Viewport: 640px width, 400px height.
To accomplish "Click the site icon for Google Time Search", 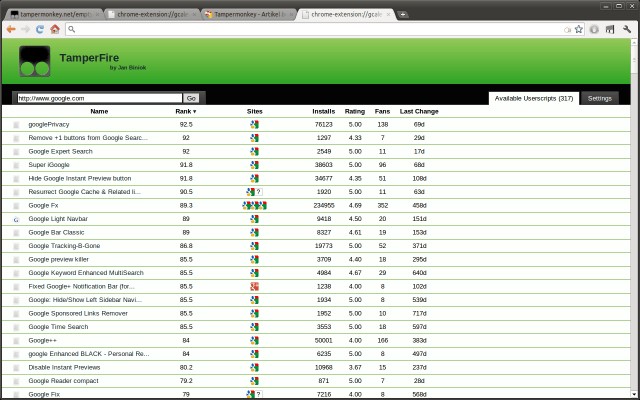I will click(x=254, y=327).
